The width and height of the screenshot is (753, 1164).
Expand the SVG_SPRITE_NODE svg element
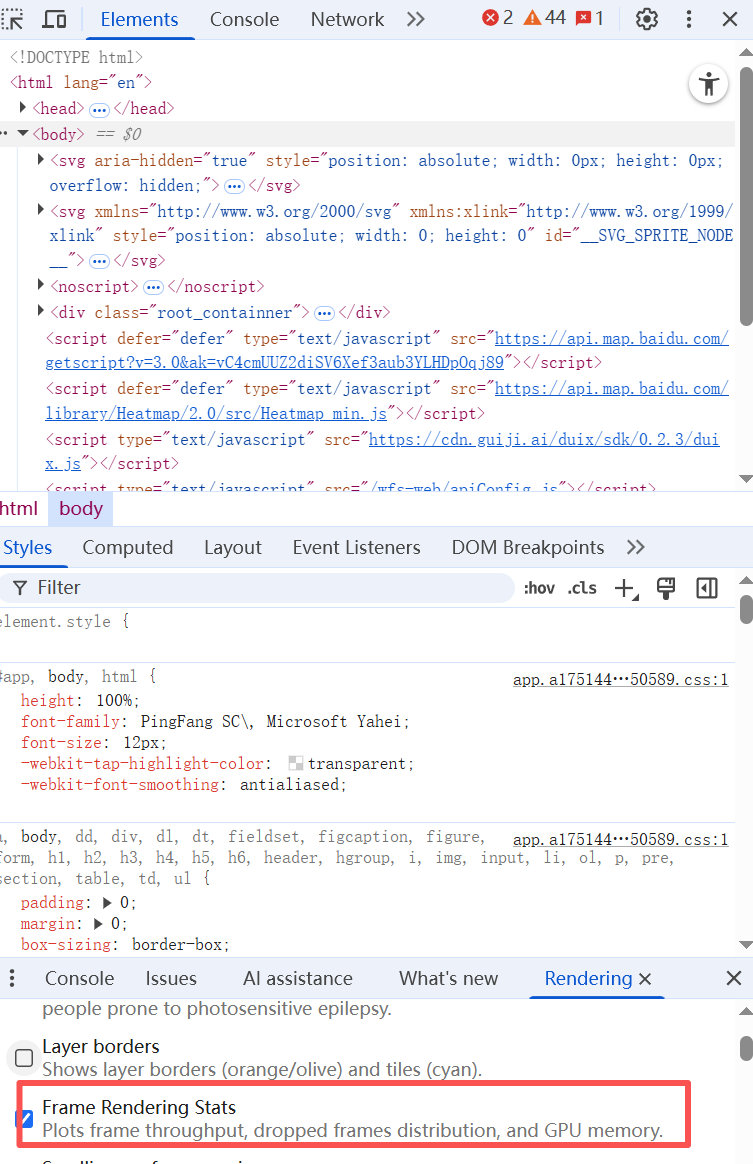(41, 210)
